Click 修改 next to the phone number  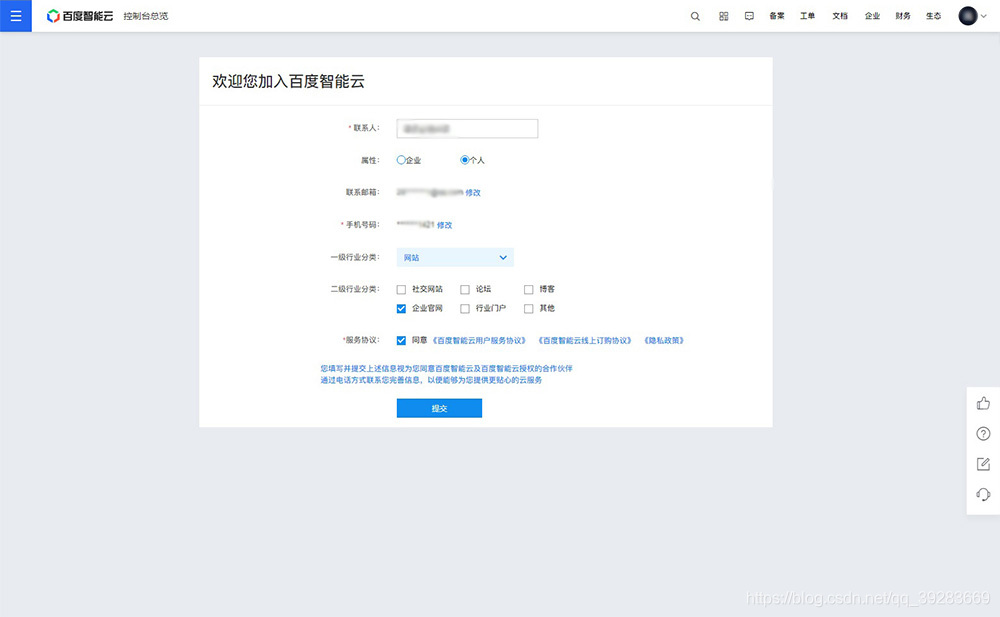tap(445, 225)
